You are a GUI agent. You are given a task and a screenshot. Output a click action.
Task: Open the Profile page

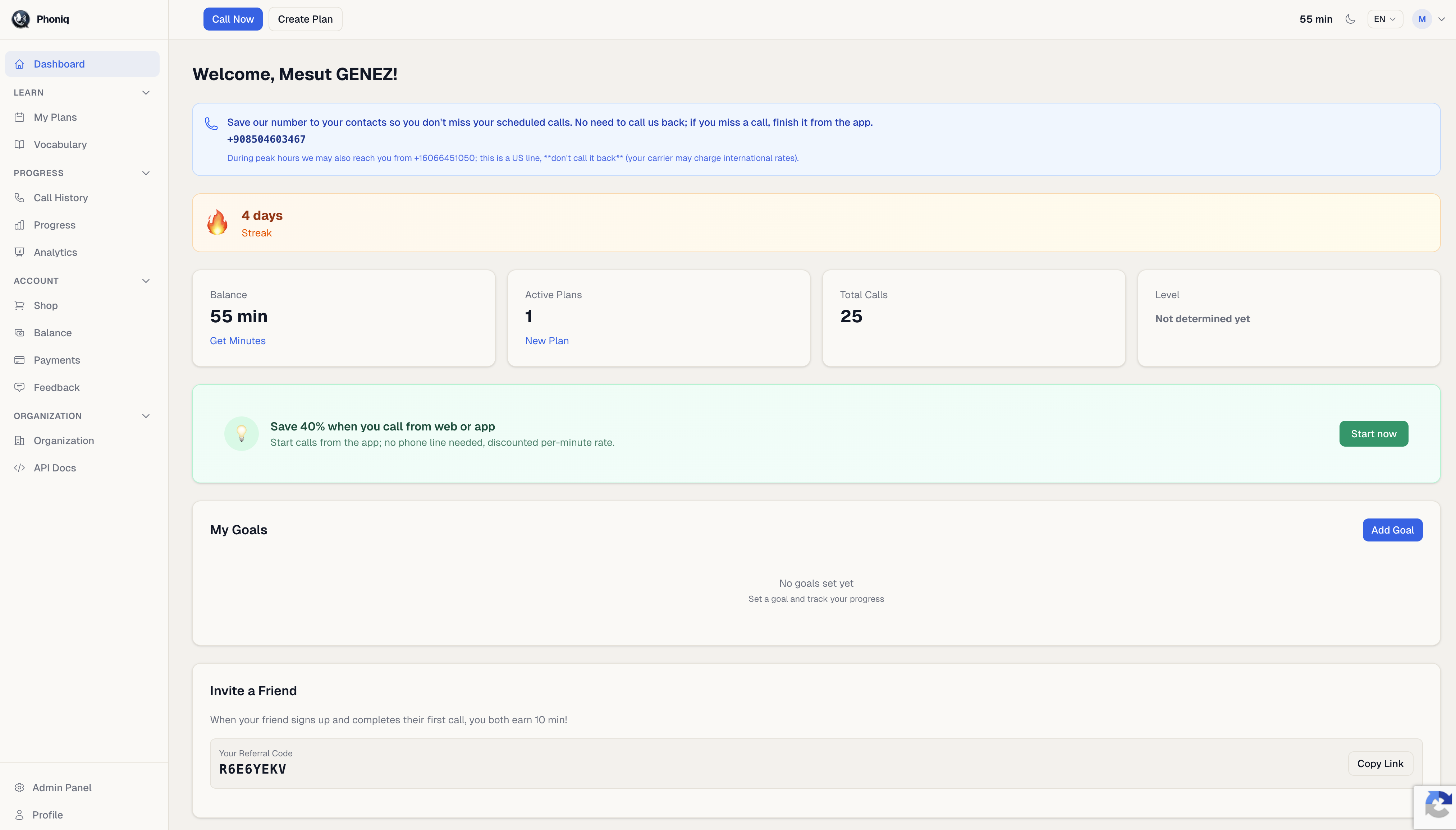tap(82, 815)
